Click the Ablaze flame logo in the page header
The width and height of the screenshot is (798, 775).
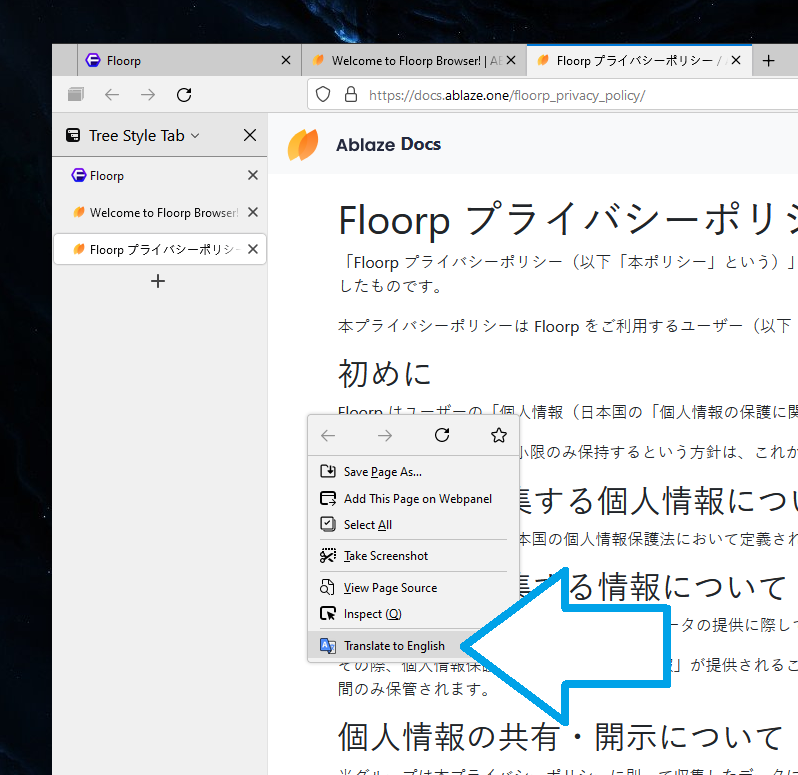pyautogui.click(x=303, y=145)
